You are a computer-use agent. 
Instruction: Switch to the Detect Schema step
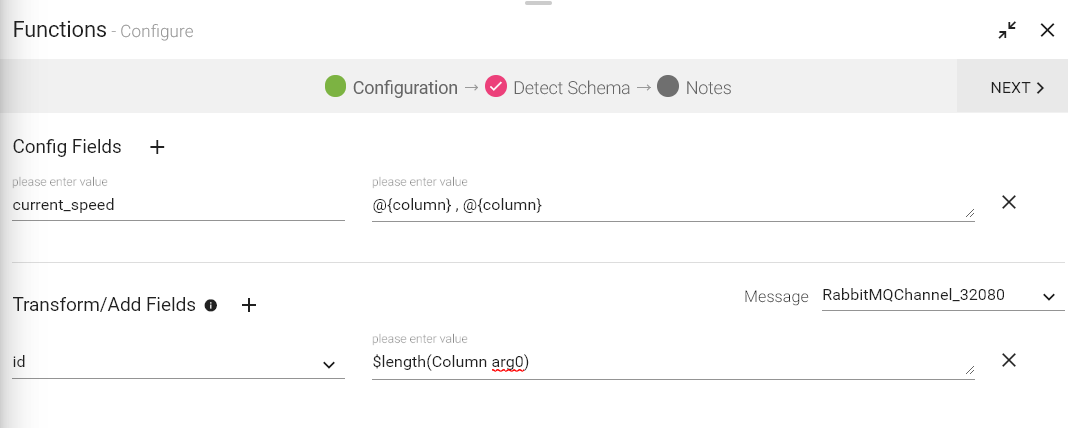pos(571,88)
